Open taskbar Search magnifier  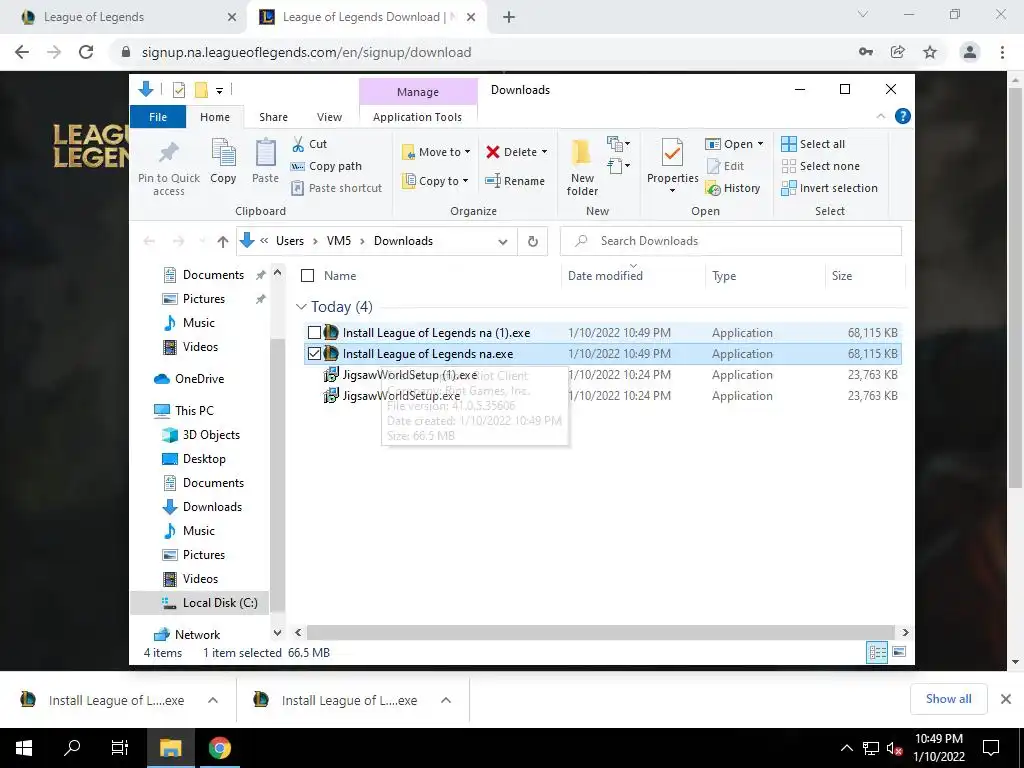(72, 748)
